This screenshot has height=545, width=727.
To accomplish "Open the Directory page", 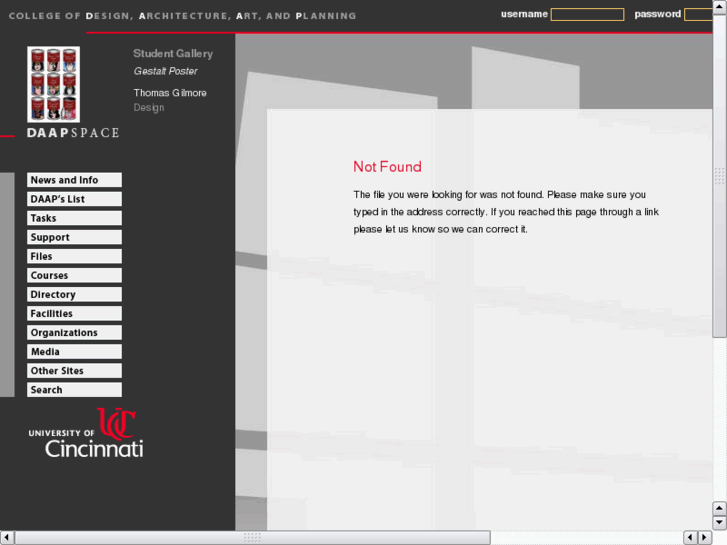I will point(74,294).
